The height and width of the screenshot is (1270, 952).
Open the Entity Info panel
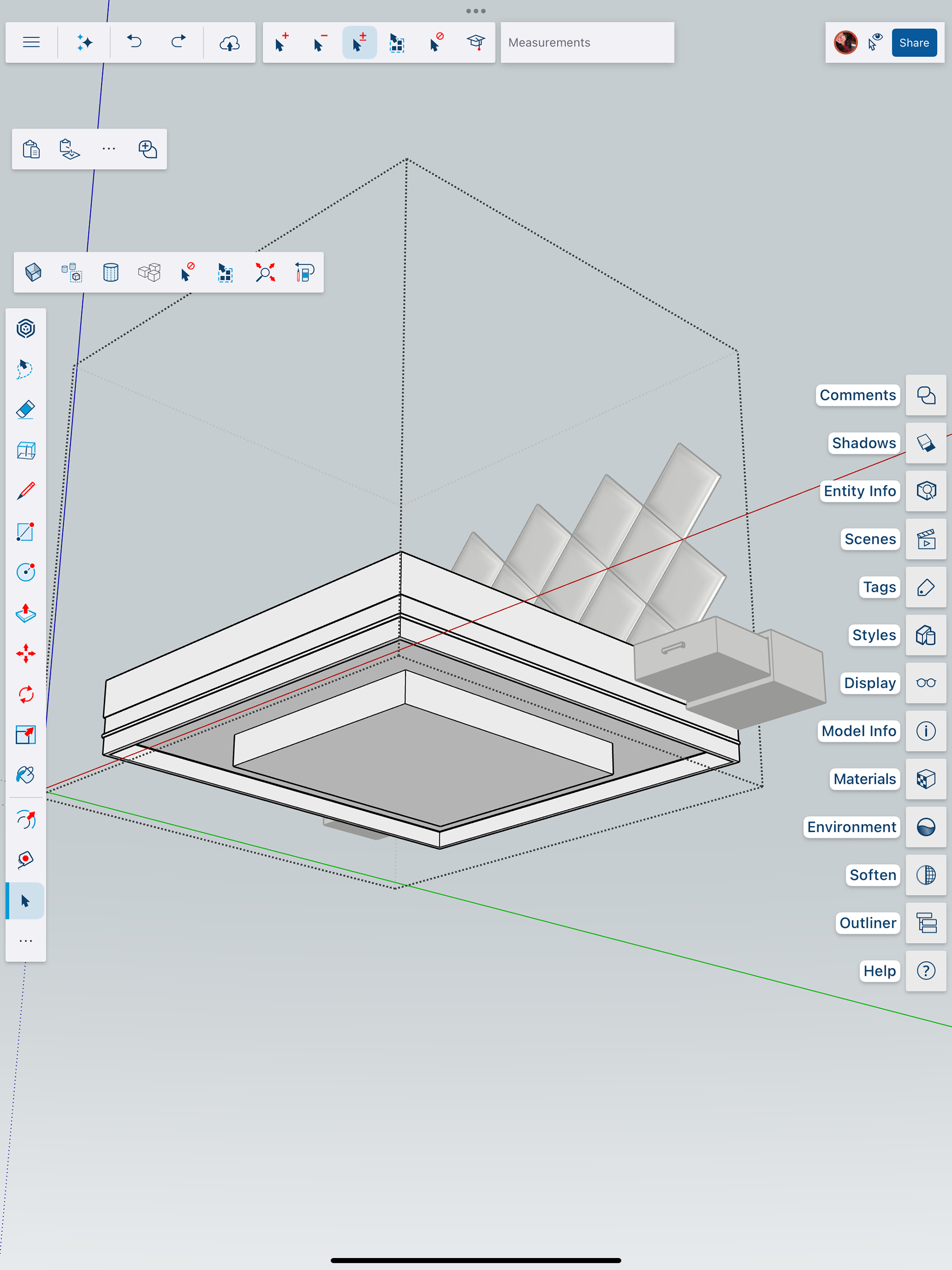pyautogui.click(x=926, y=491)
